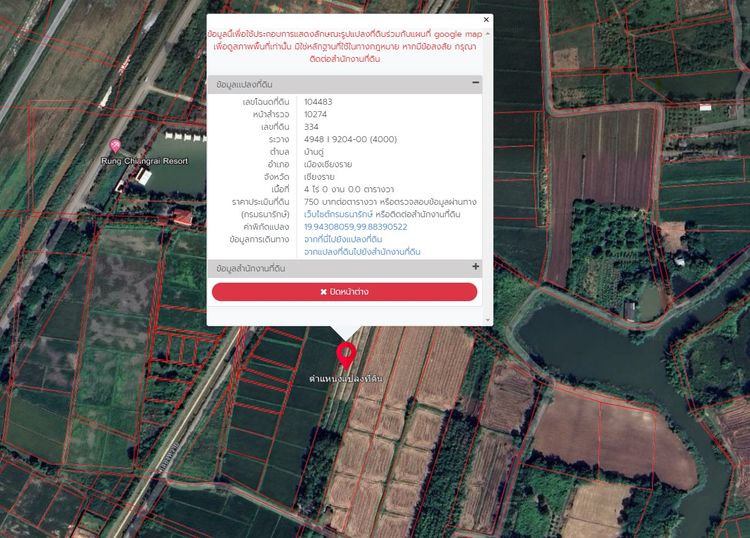The width and height of the screenshot is (750, 538).
Task: Click the pink Rung Chiangrai Resort marker icon
Action: click(115, 146)
